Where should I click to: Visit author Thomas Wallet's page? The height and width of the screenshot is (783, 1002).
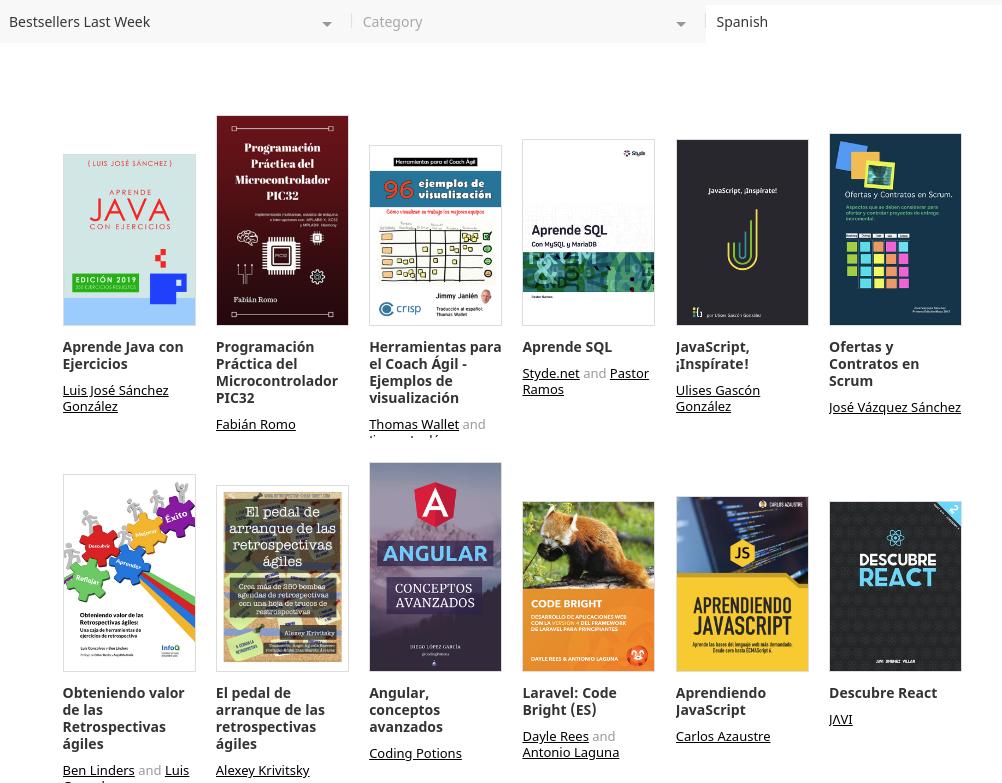click(x=414, y=424)
